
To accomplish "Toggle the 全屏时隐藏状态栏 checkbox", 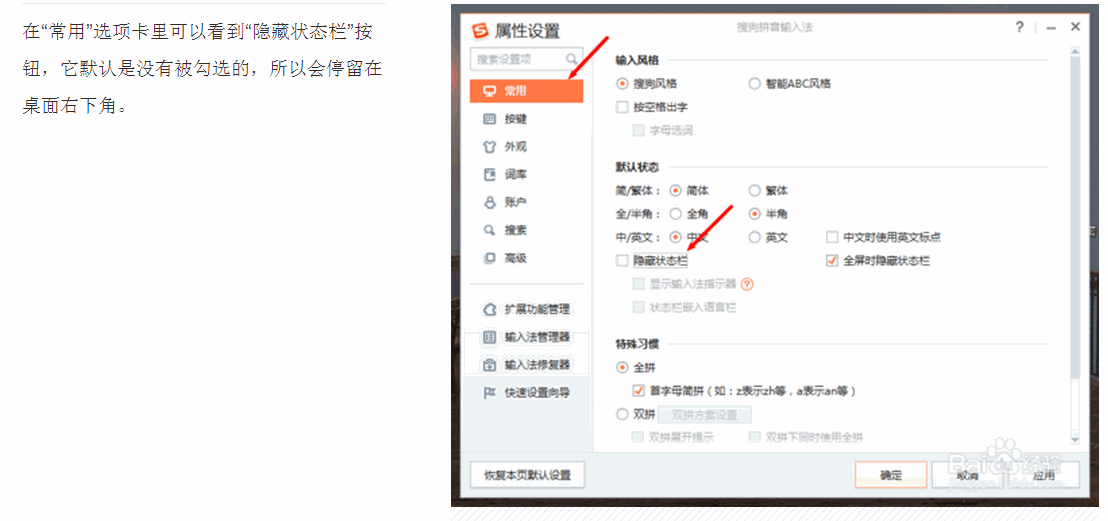I will 832,261.
